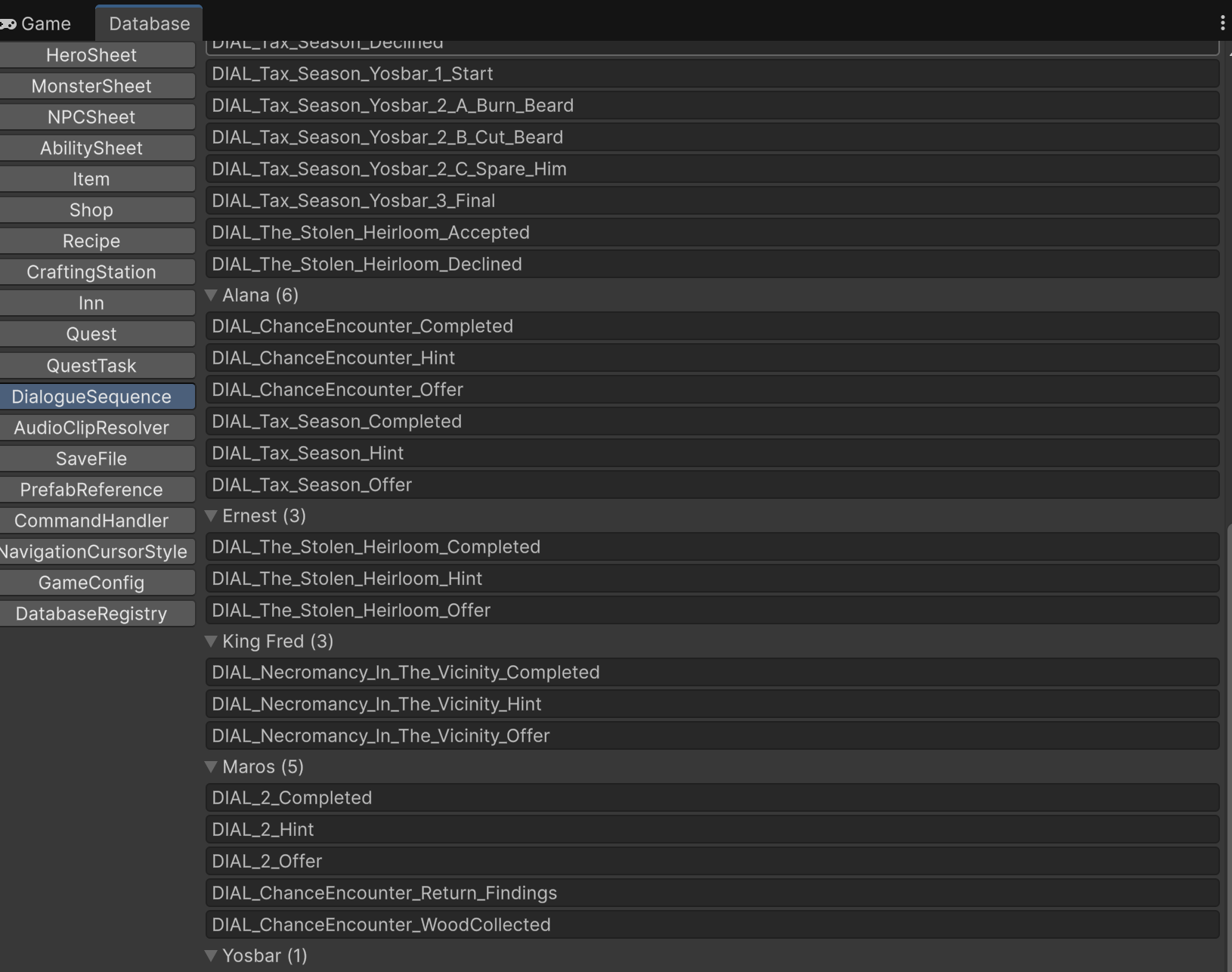This screenshot has height=972, width=1232.
Task: Open DIAL_Necromancy_In_The_Vicinity_Completed entry
Action: (711, 673)
